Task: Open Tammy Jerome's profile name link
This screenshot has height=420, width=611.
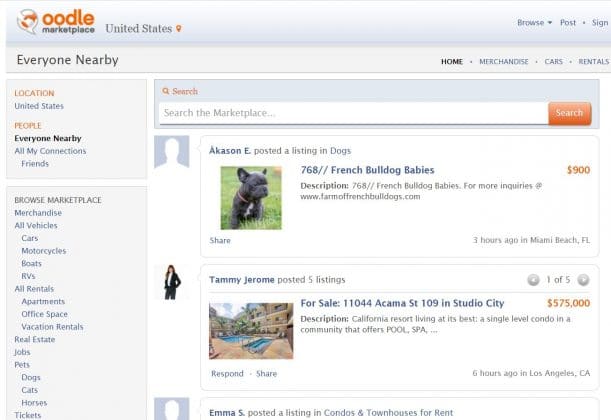Action: click(x=242, y=280)
